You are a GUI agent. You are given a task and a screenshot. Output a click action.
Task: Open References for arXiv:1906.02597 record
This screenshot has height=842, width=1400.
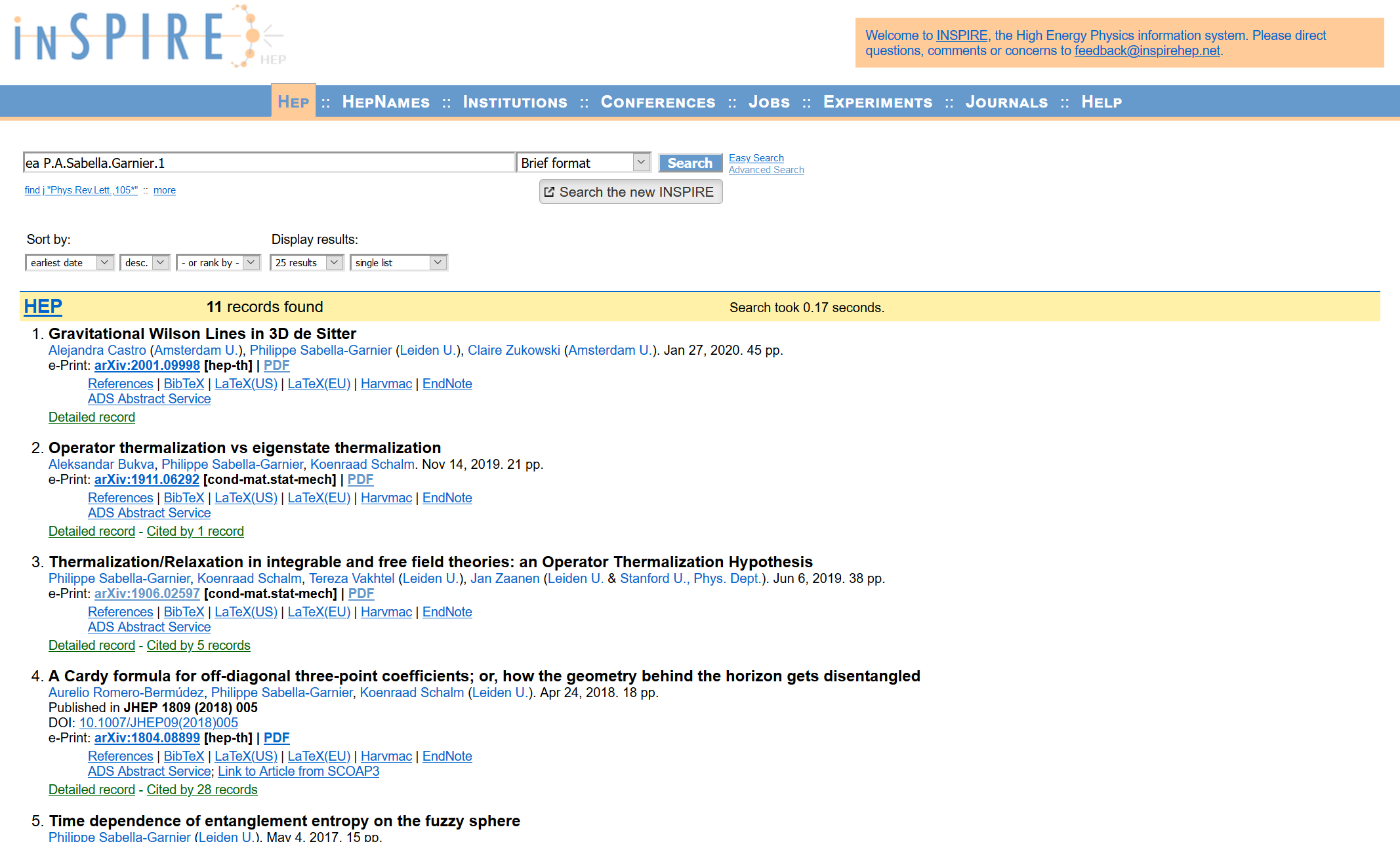pos(121,612)
